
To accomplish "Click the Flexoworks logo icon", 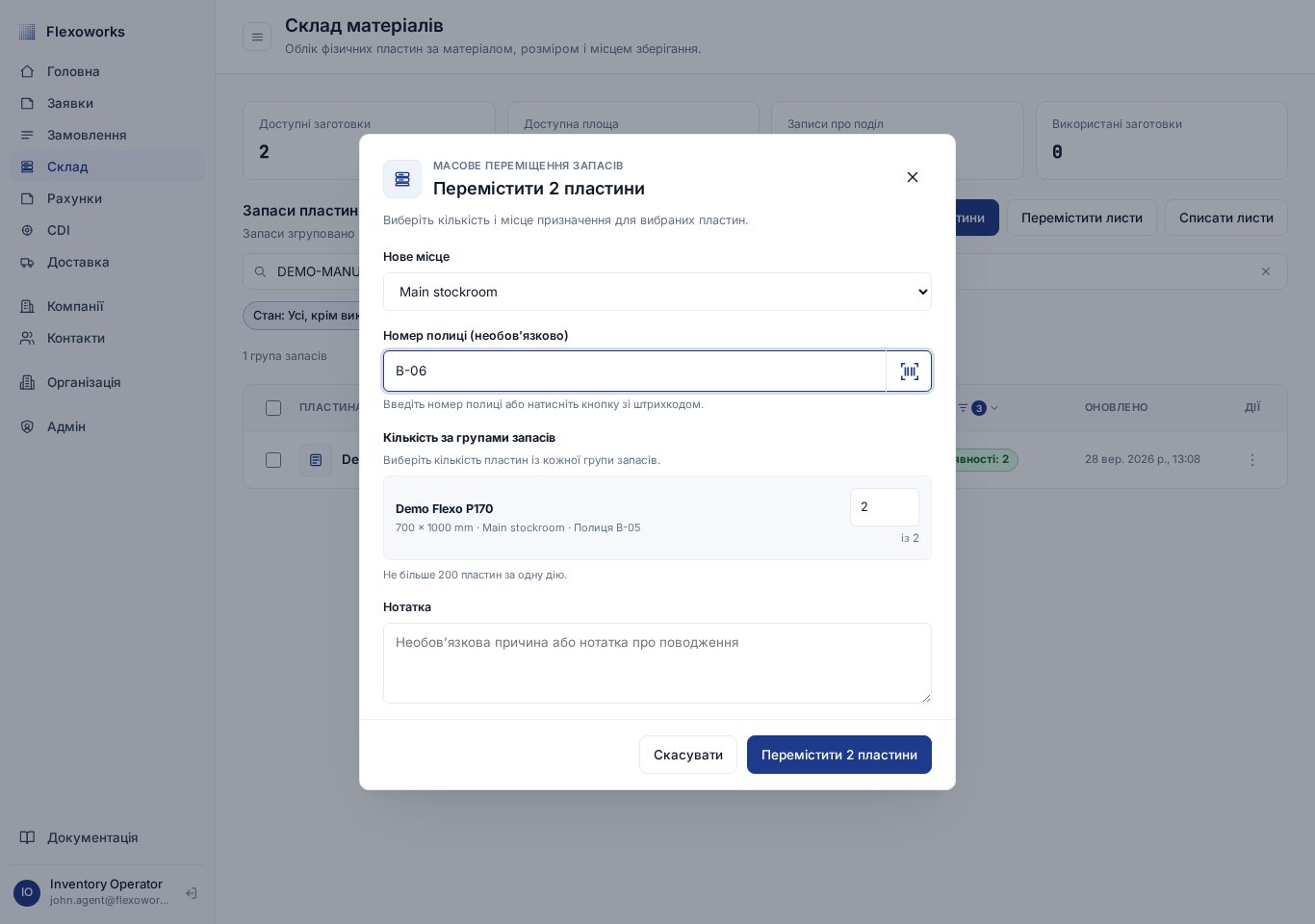I will (x=27, y=32).
